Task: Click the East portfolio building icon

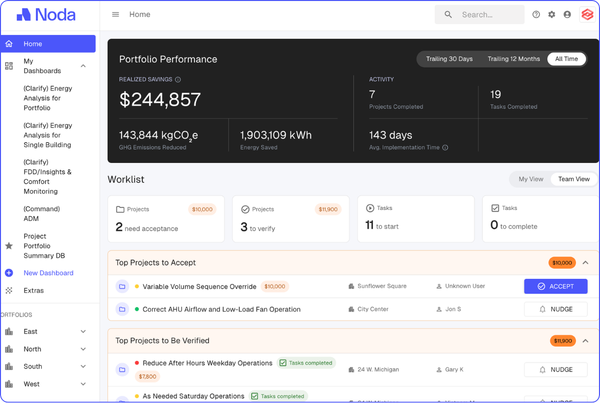Action: point(9,331)
